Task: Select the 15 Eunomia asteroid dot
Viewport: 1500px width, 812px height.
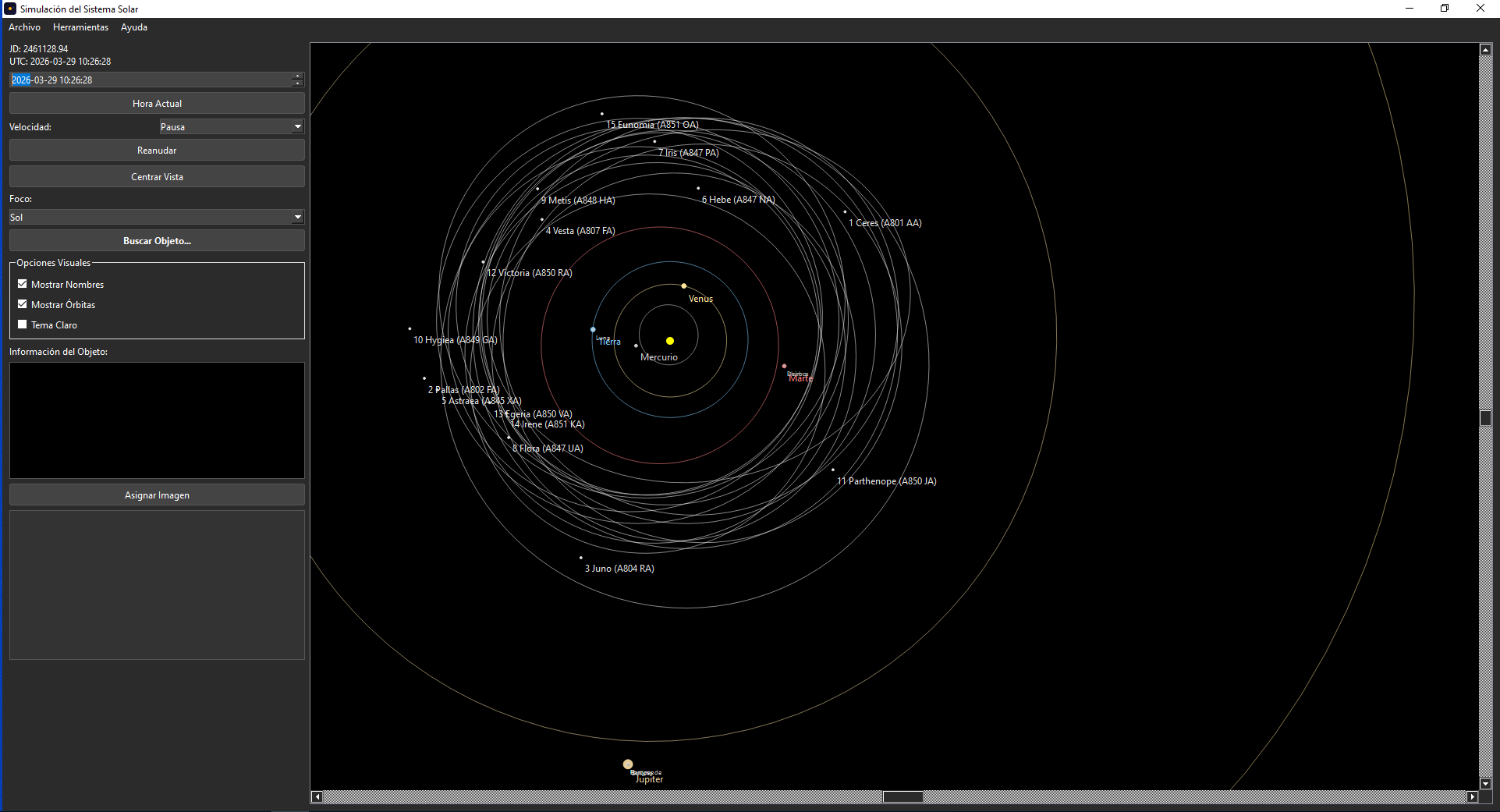Action: click(x=602, y=114)
